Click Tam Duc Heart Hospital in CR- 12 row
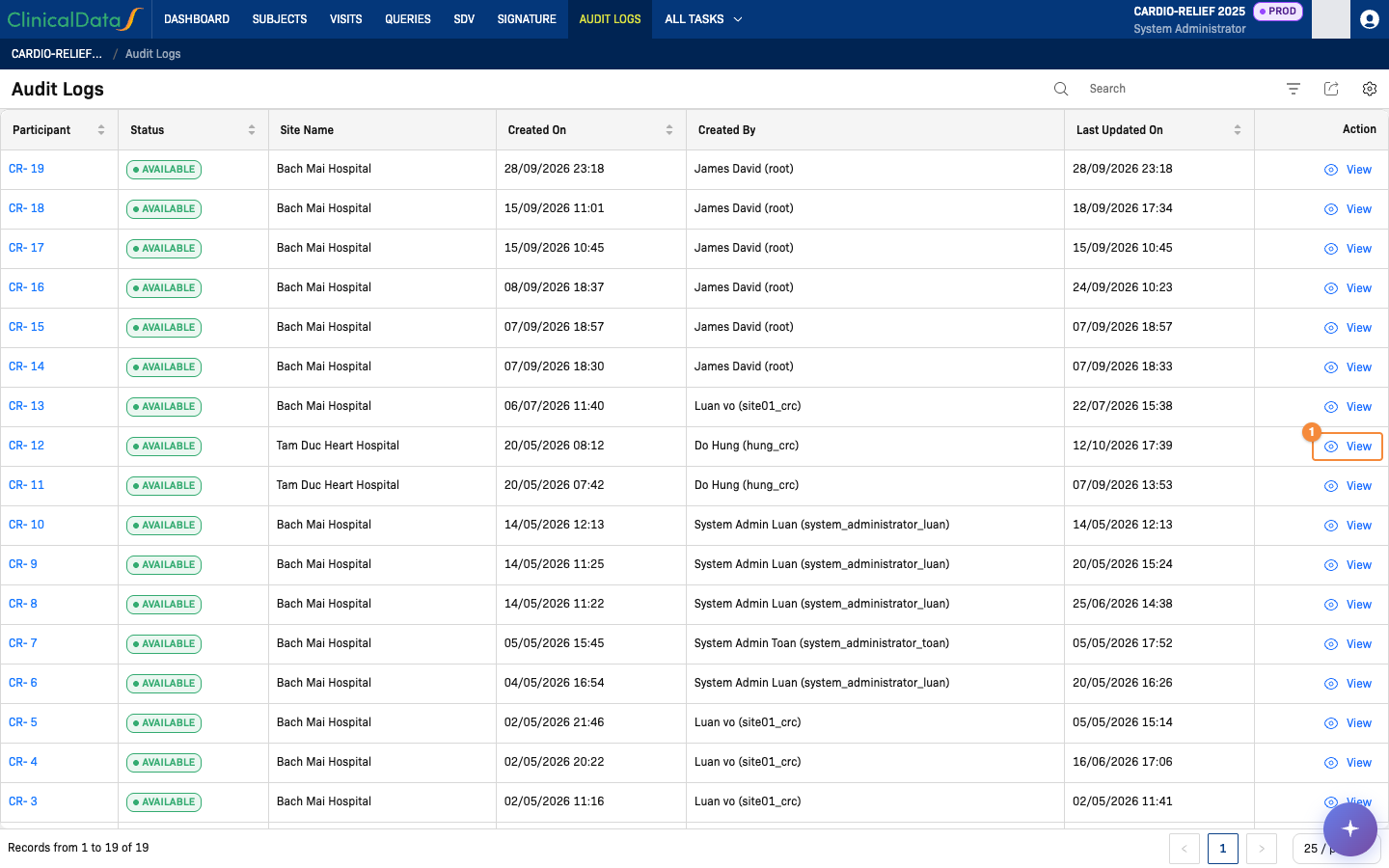Screen dimensions: 1389x868 tap(338, 446)
